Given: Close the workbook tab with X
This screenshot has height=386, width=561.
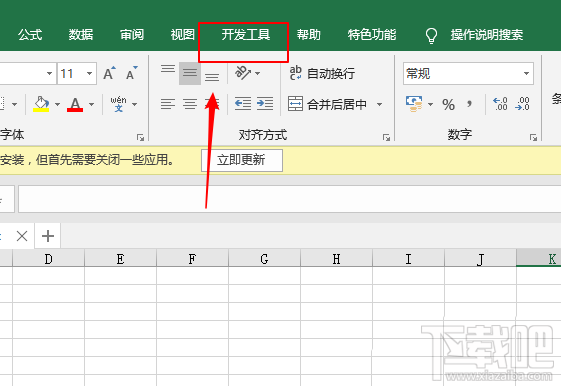Looking at the screenshot, I should (x=22, y=236).
